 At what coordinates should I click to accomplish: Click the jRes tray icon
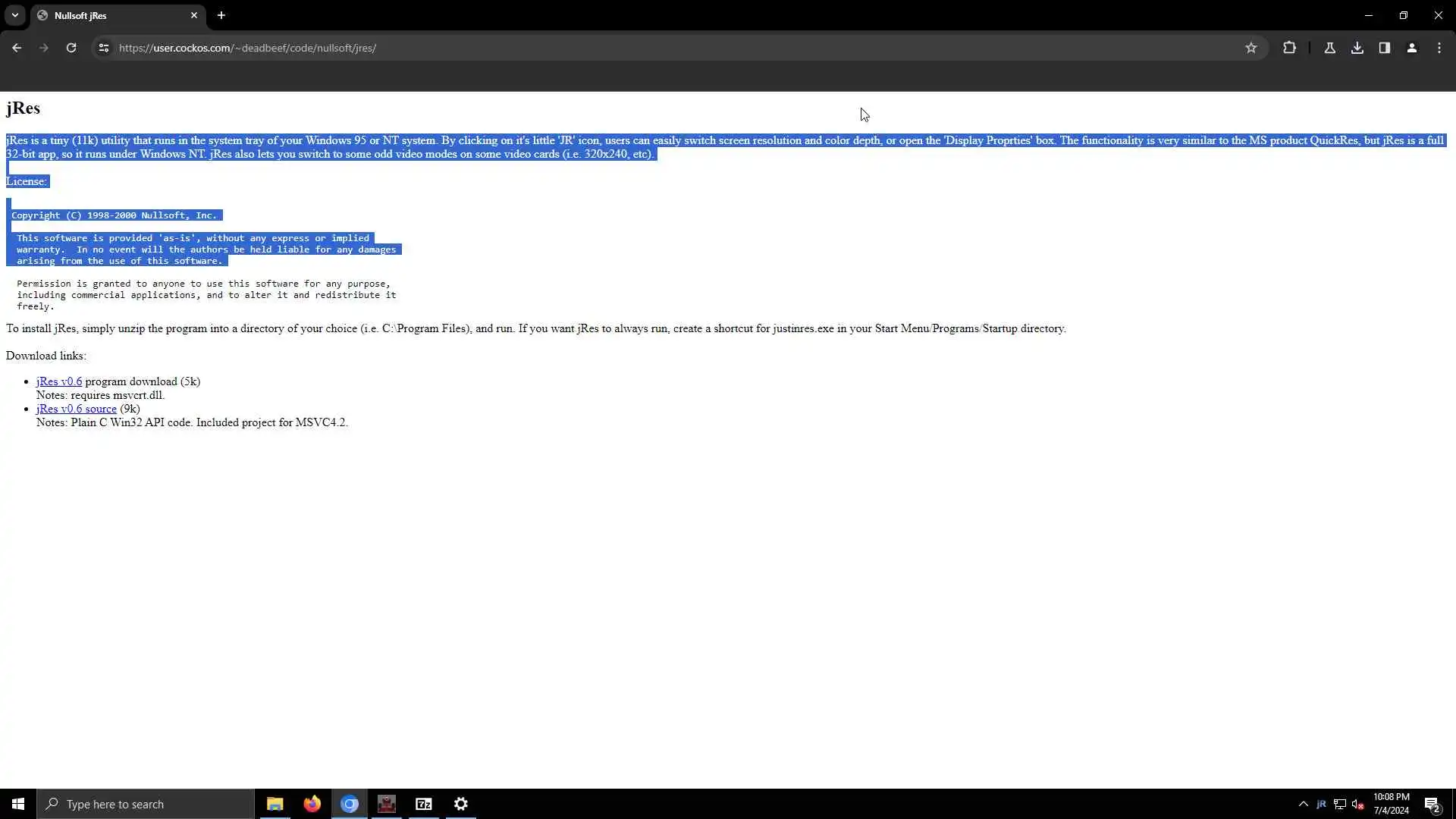pos(1321,804)
